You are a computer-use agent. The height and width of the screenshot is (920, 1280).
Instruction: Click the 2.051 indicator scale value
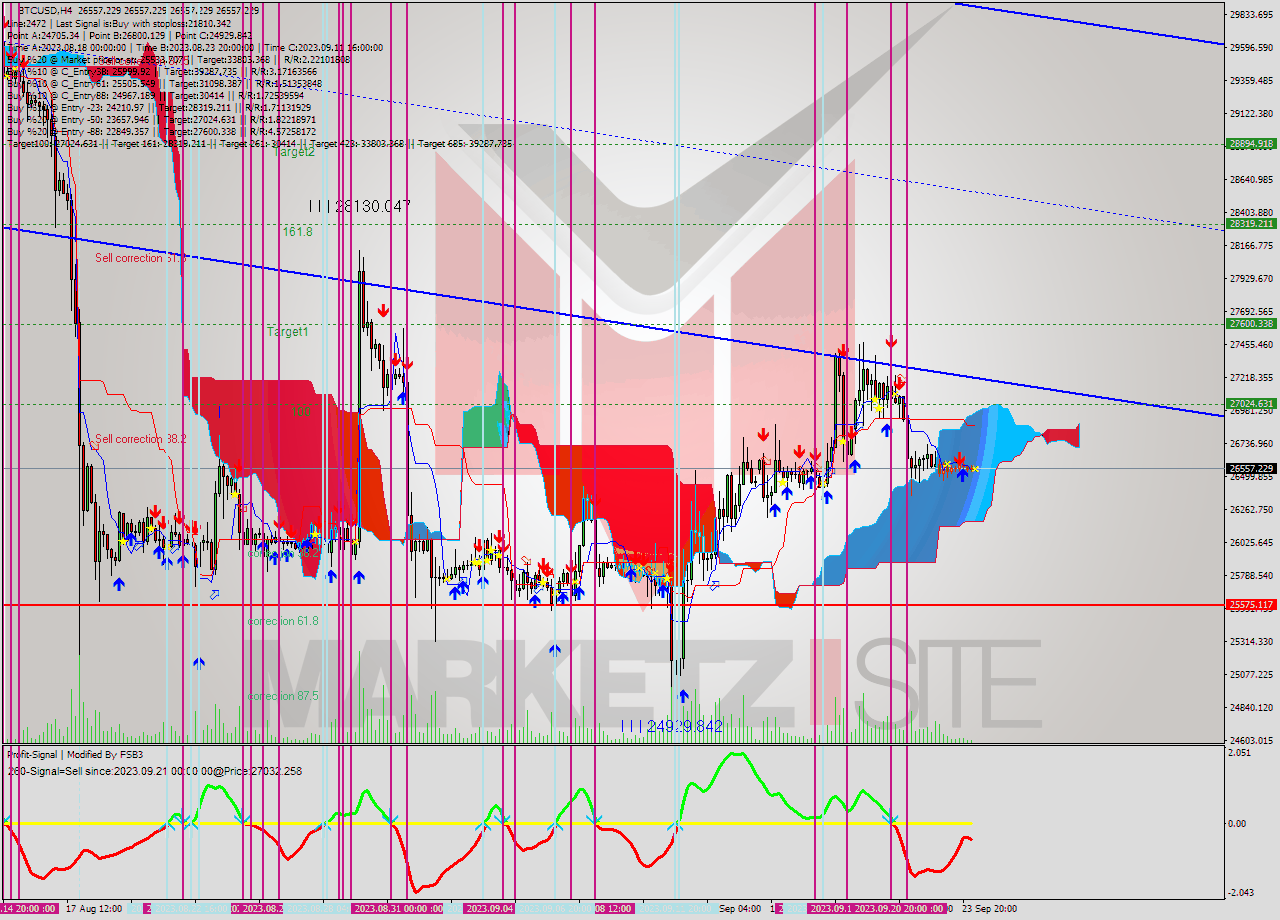(x=1241, y=752)
